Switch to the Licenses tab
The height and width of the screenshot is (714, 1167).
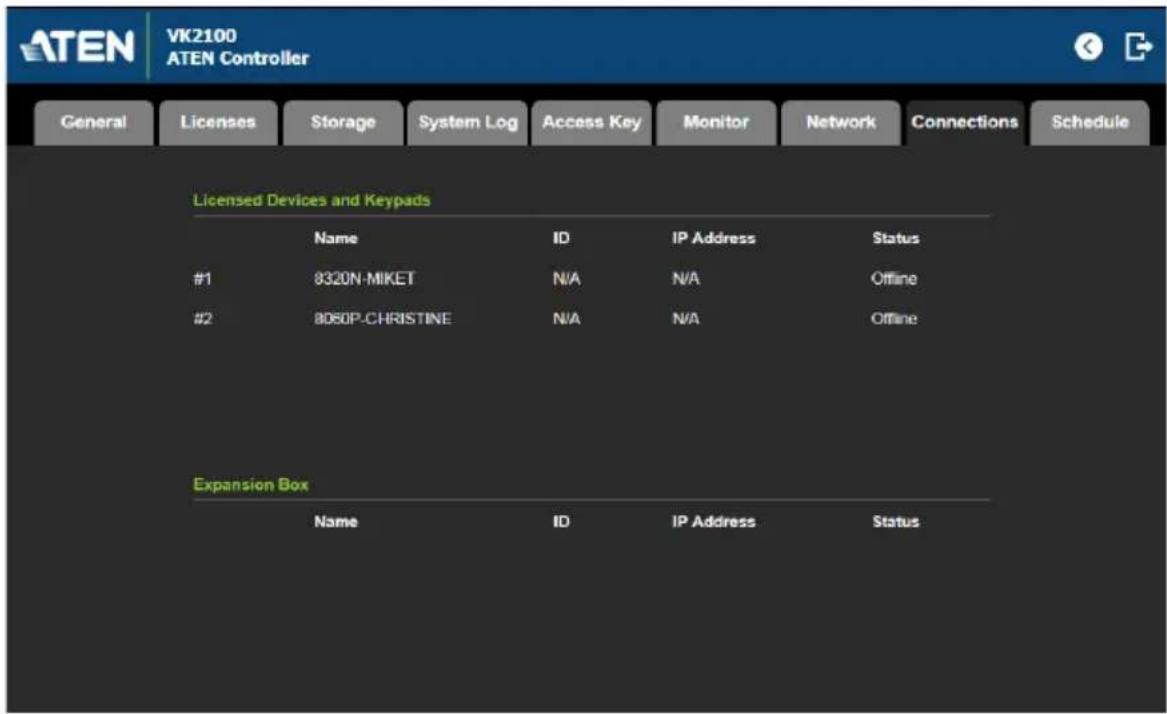pos(218,122)
